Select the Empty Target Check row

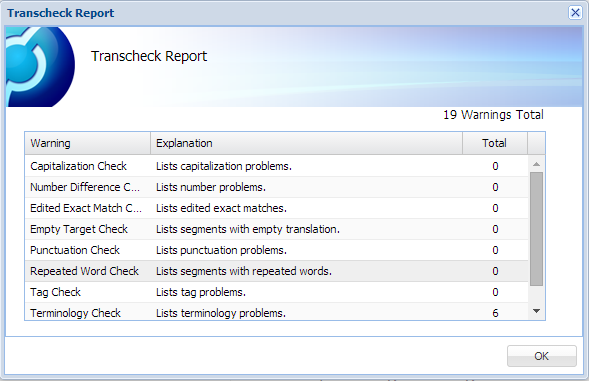click(x=276, y=229)
